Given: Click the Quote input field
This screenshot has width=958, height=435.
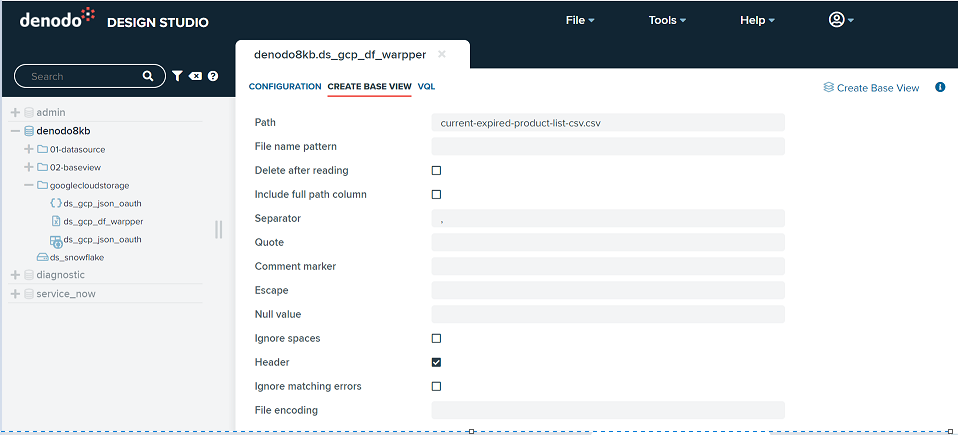Looking at the screenshot, I should click(608, 243).
